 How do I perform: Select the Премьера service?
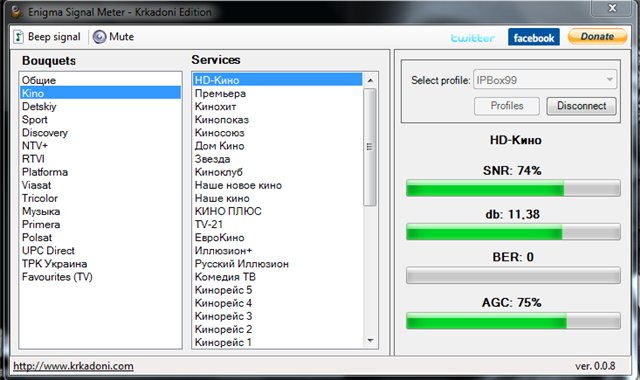pyautogui.click(x=278, y=93)
